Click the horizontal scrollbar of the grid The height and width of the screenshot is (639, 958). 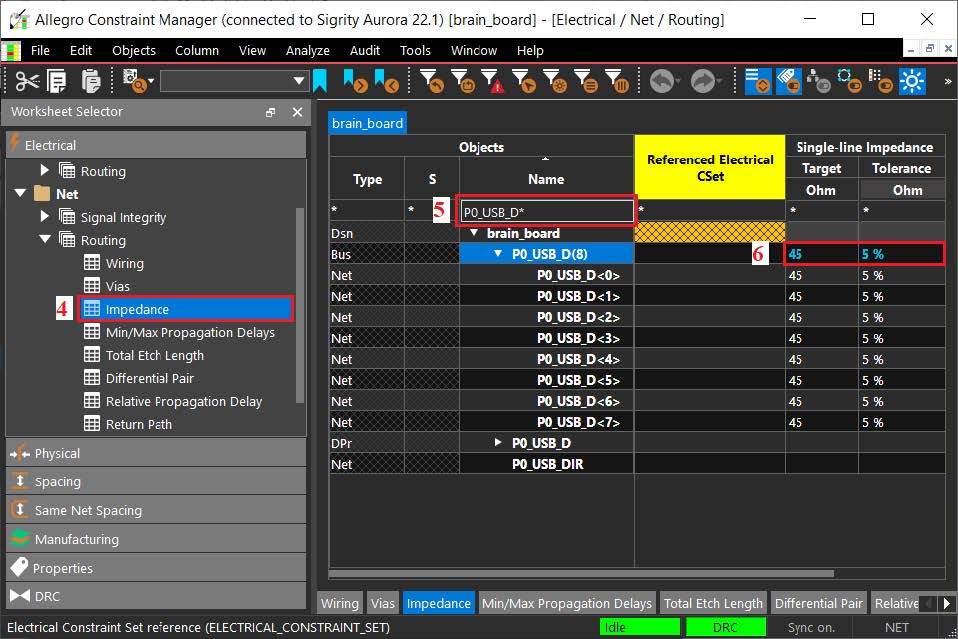(581, 574)
